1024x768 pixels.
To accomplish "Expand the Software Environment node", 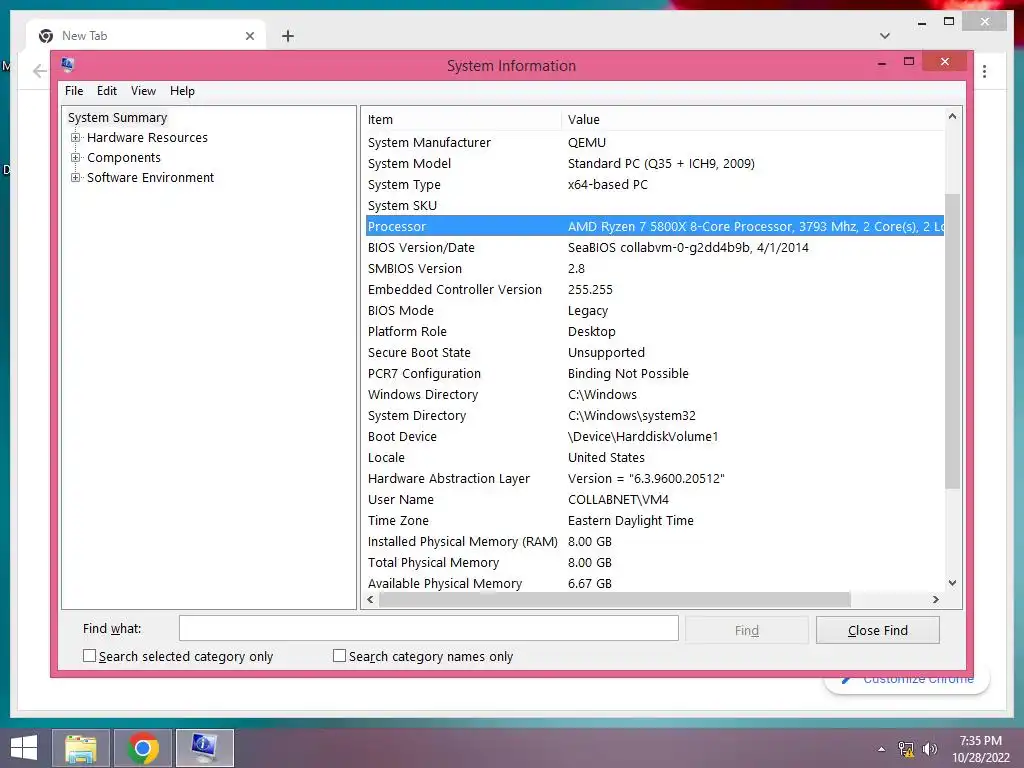I will pyautogui.click(x=76, y=178).
